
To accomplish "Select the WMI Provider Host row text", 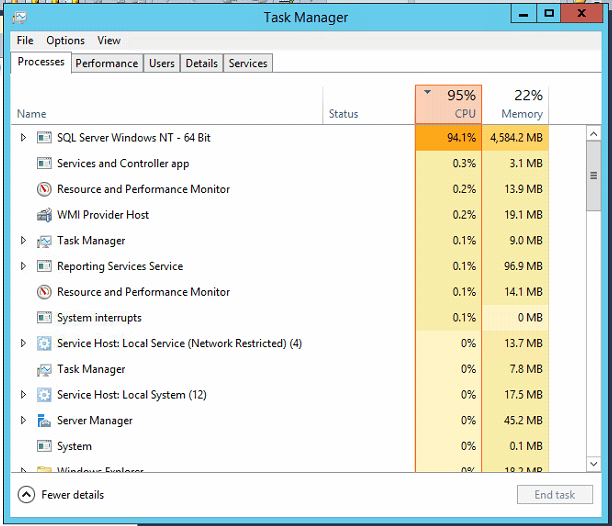I will (x=103, y=215).
